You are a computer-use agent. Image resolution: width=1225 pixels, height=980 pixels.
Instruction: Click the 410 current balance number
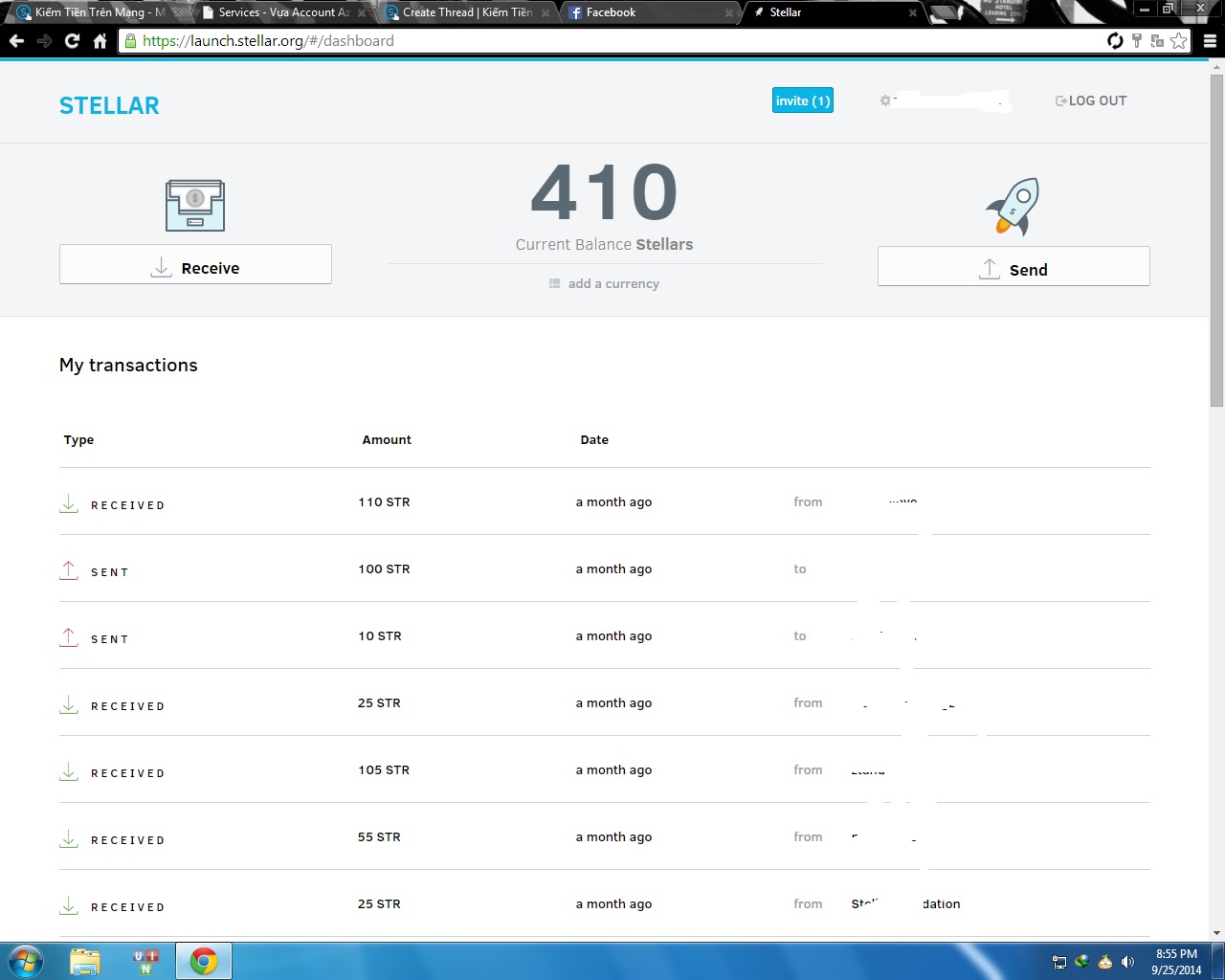point(605,193)
